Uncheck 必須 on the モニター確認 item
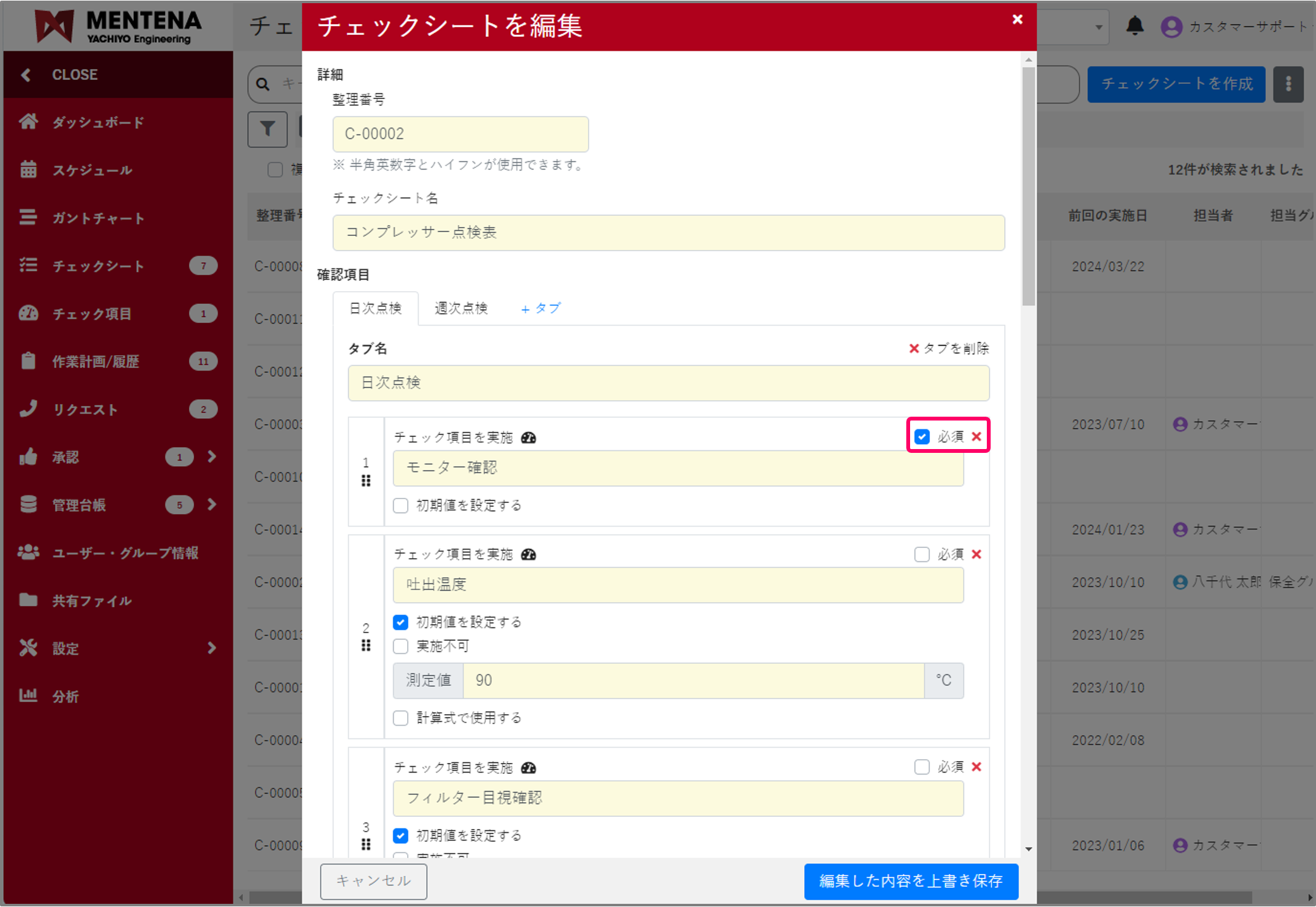The height and width of the screenshot is (907, 1316). 922,436
